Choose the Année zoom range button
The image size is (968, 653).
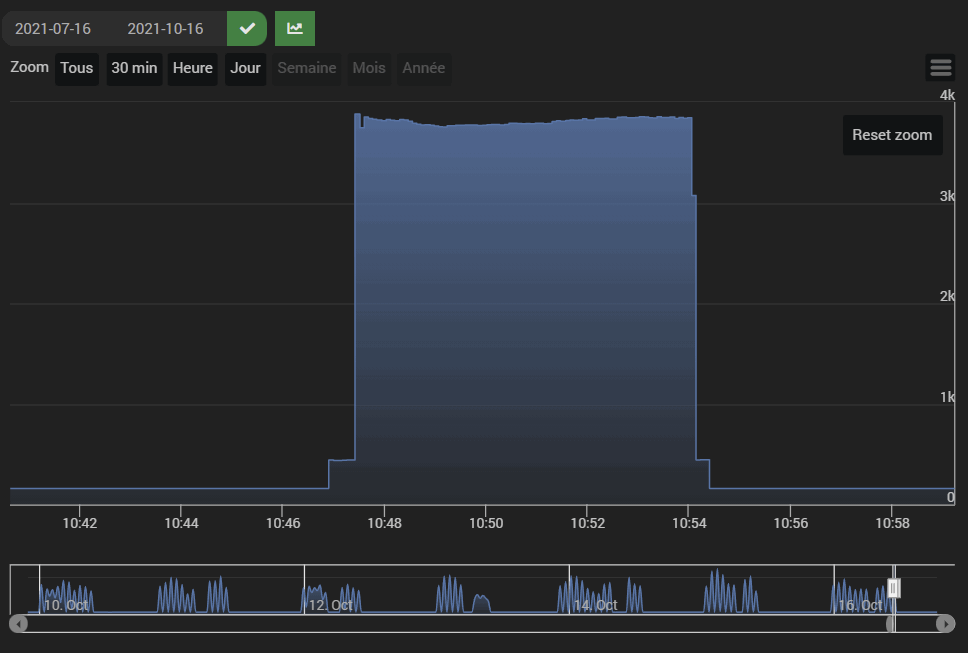[x=424, y=68]
